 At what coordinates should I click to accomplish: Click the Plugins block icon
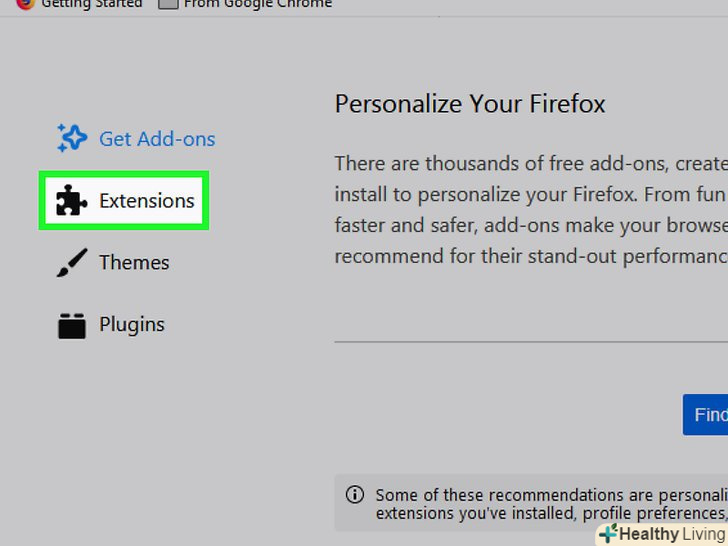pyautogui.click(x=71, y=325)
